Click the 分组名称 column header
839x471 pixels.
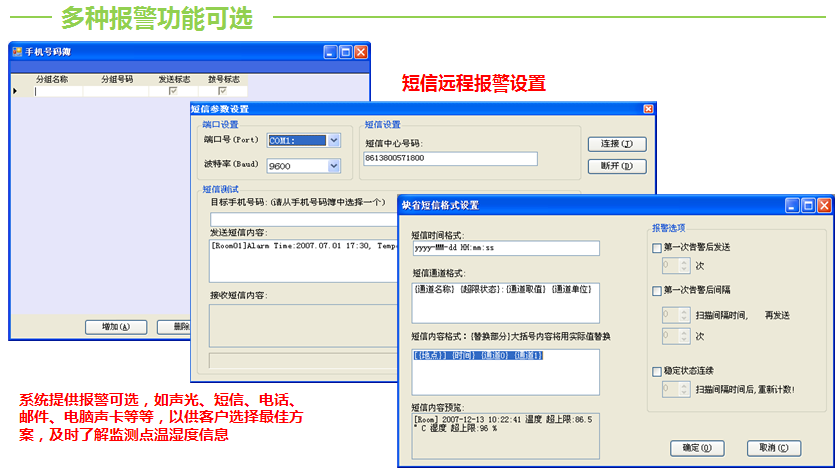[x=51, y=79]
